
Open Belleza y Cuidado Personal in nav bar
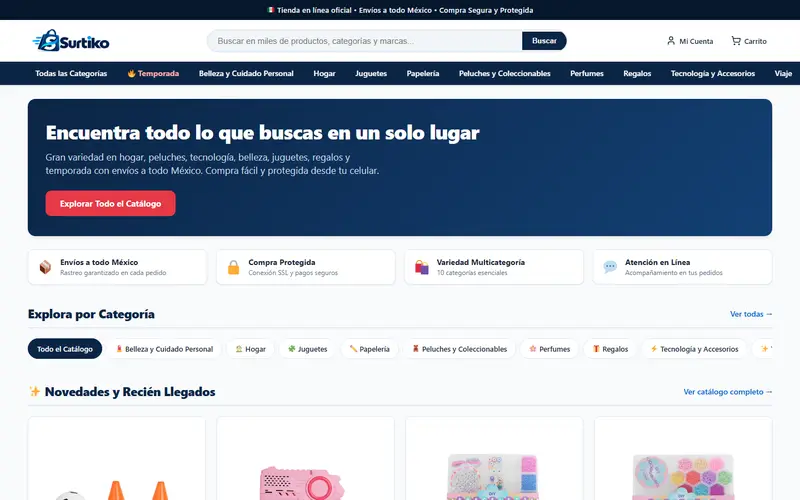click(246, 73)
